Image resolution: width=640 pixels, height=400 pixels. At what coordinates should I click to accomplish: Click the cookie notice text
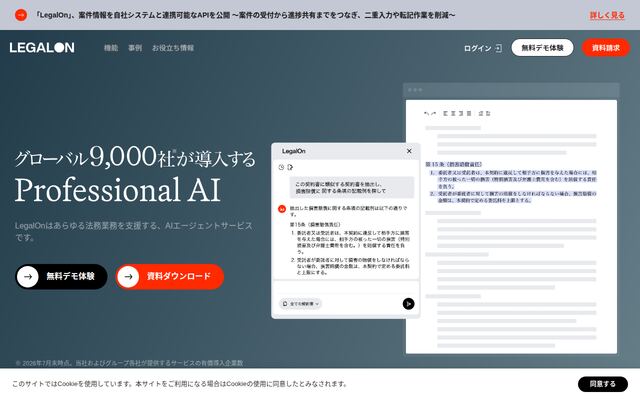pyautogui.click(x=179, y=384)
